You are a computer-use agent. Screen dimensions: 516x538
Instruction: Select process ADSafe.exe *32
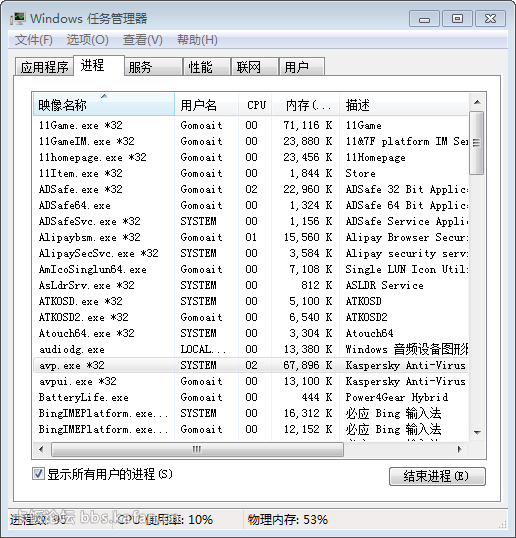click(x=250, y=189)
